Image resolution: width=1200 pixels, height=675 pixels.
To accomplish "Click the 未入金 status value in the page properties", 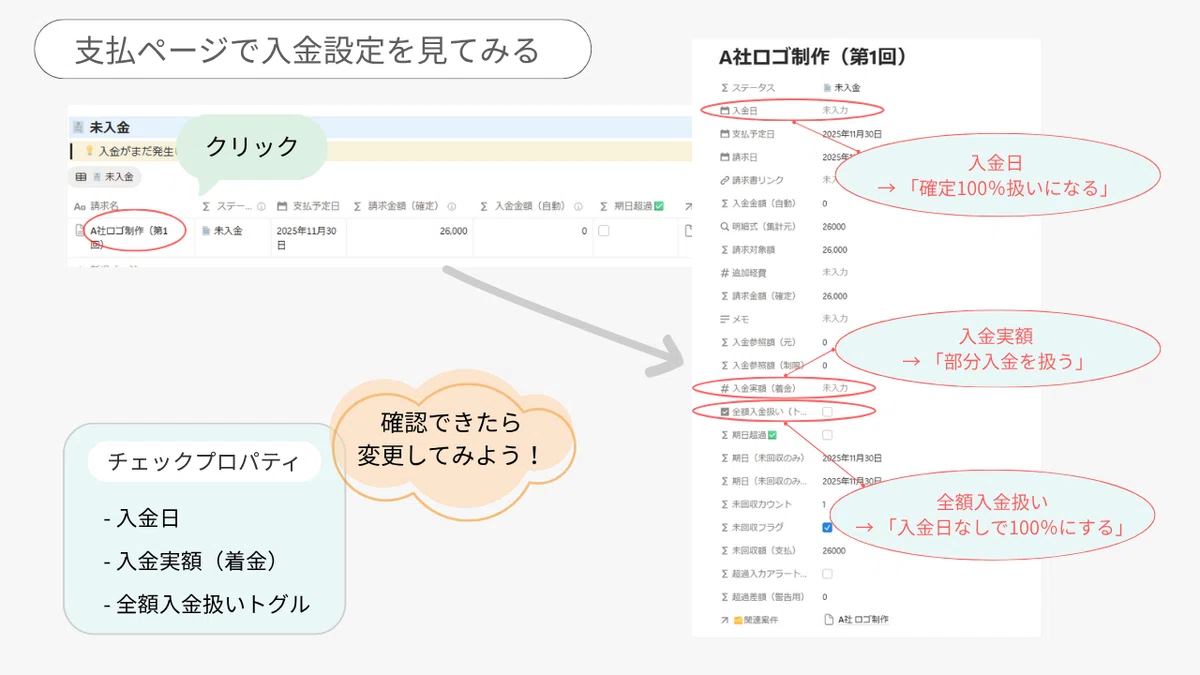I will (x=841, y=88).
